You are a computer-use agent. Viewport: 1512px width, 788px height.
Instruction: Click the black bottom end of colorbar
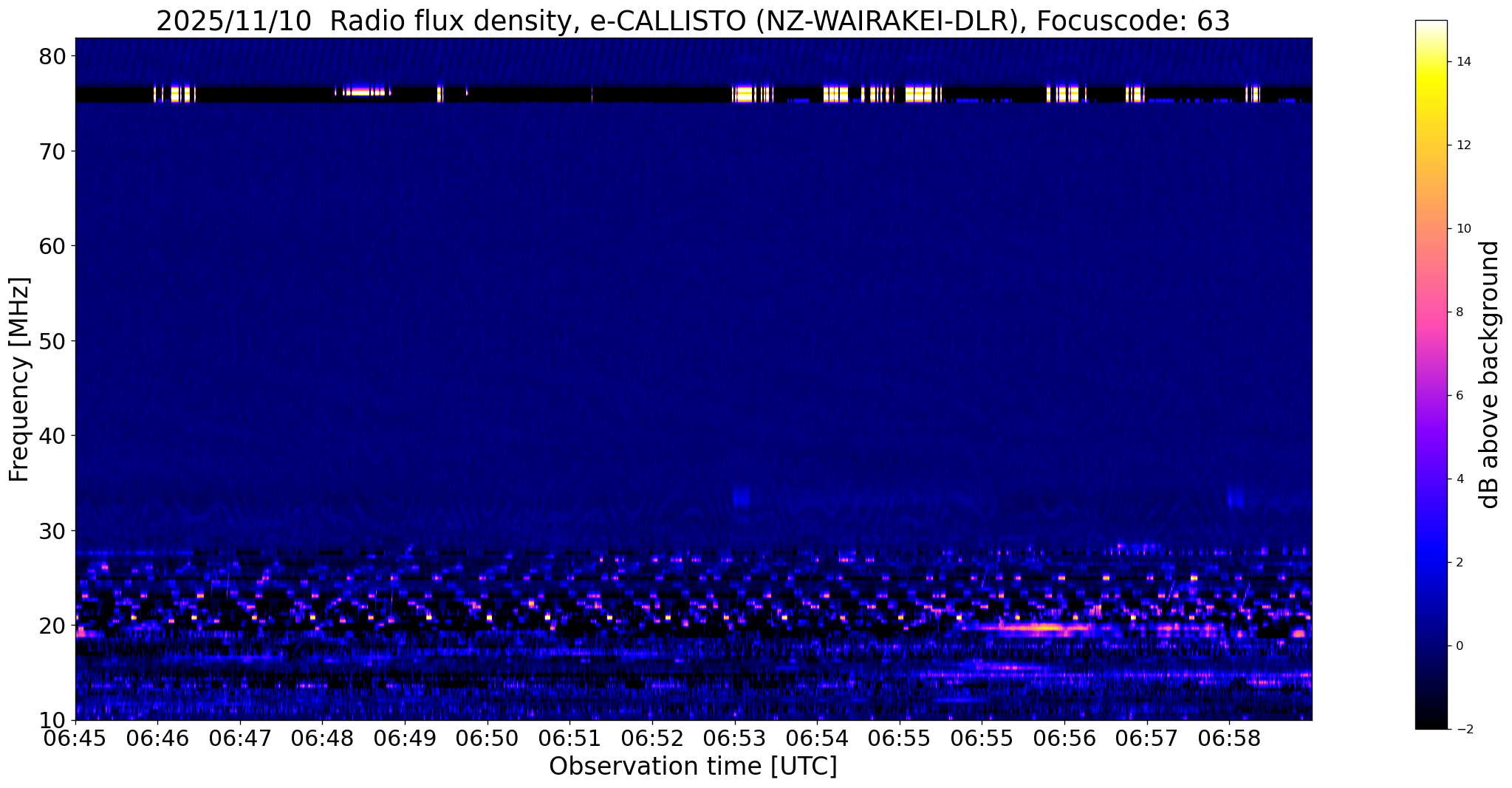coord(1431,724)
